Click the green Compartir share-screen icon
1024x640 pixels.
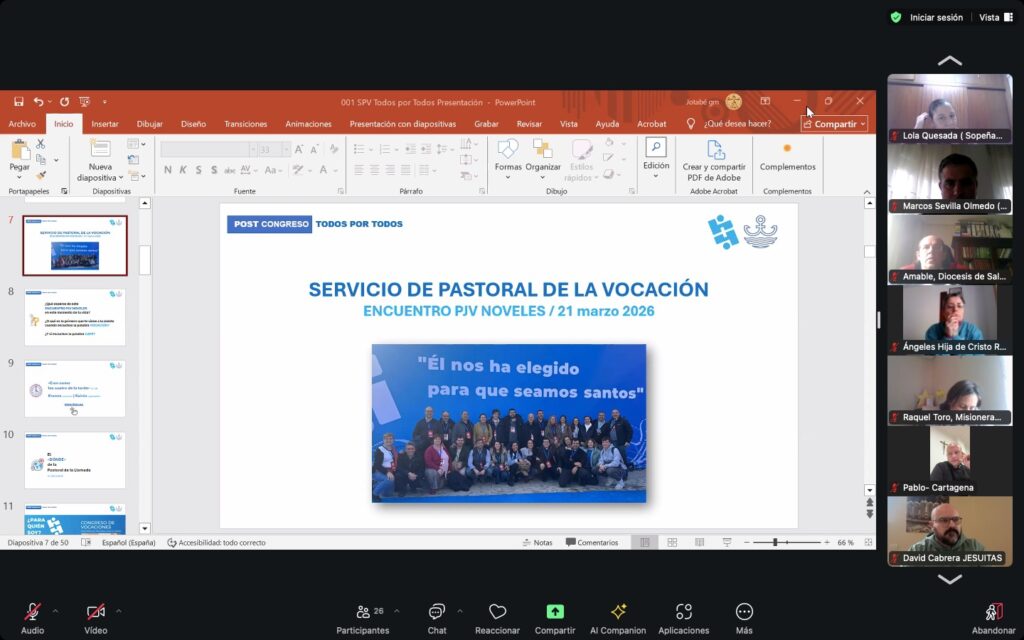pyautogui.click(x=554, y=612)
